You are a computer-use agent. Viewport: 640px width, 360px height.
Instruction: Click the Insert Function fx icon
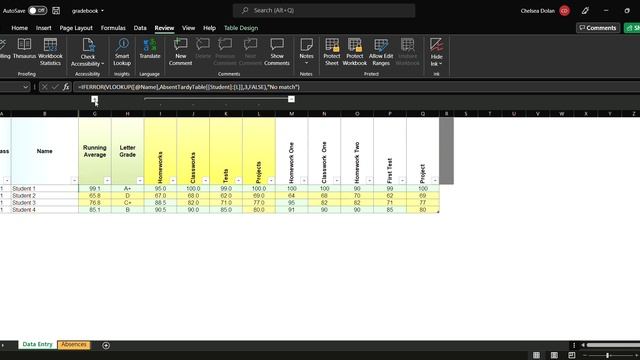click(x=66, y=87)
